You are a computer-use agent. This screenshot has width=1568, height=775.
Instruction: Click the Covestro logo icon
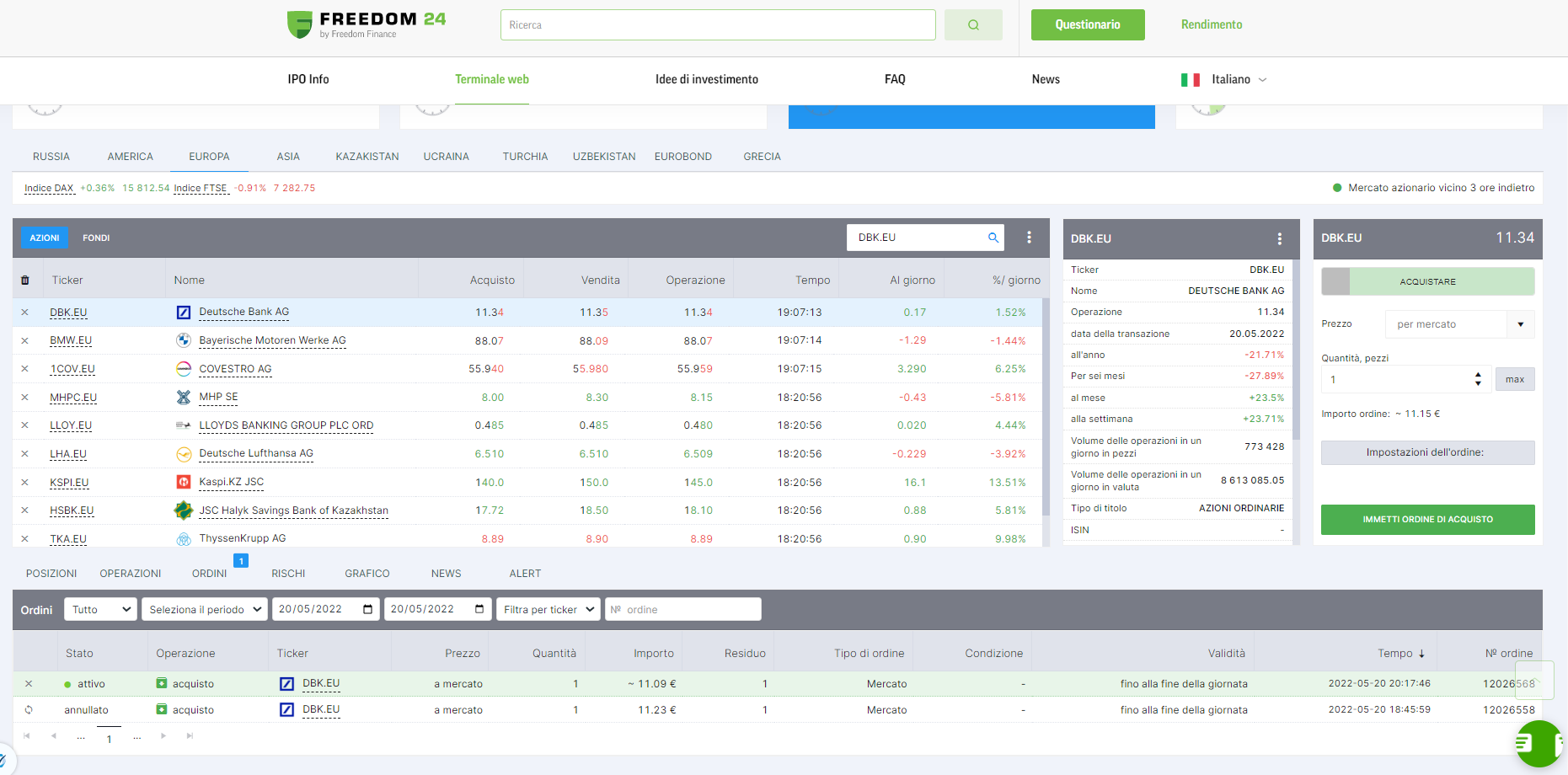[x=184, y=369]
